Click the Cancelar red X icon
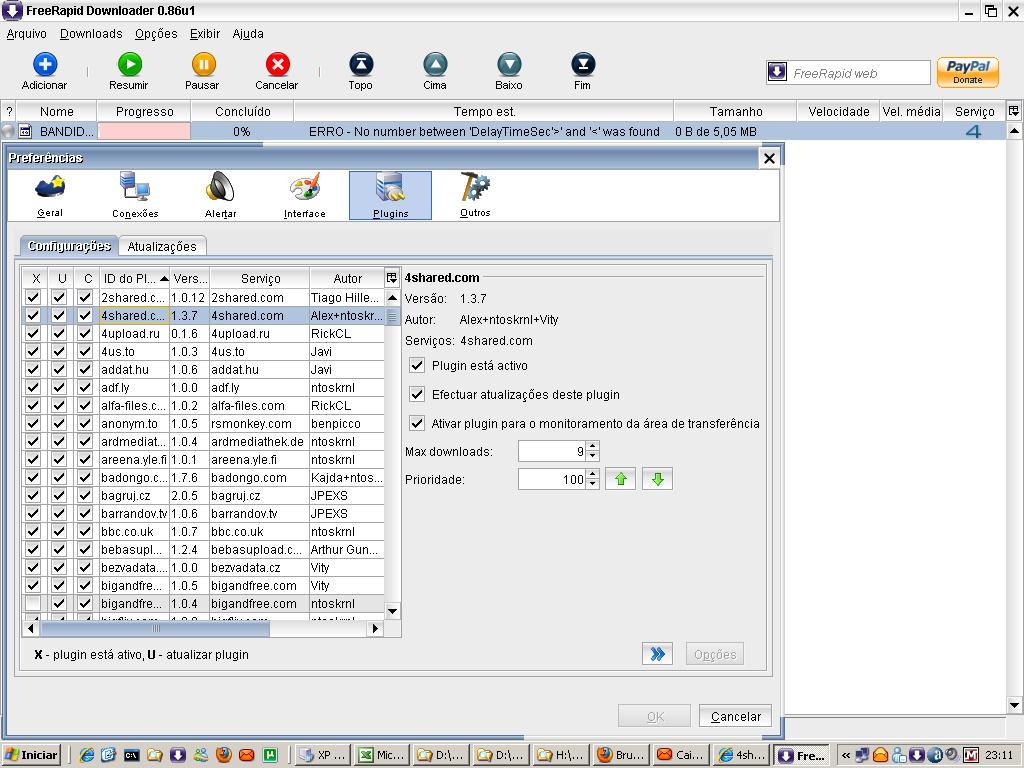Viewport: 1024px width, 768px height. [x=277, y=66]
